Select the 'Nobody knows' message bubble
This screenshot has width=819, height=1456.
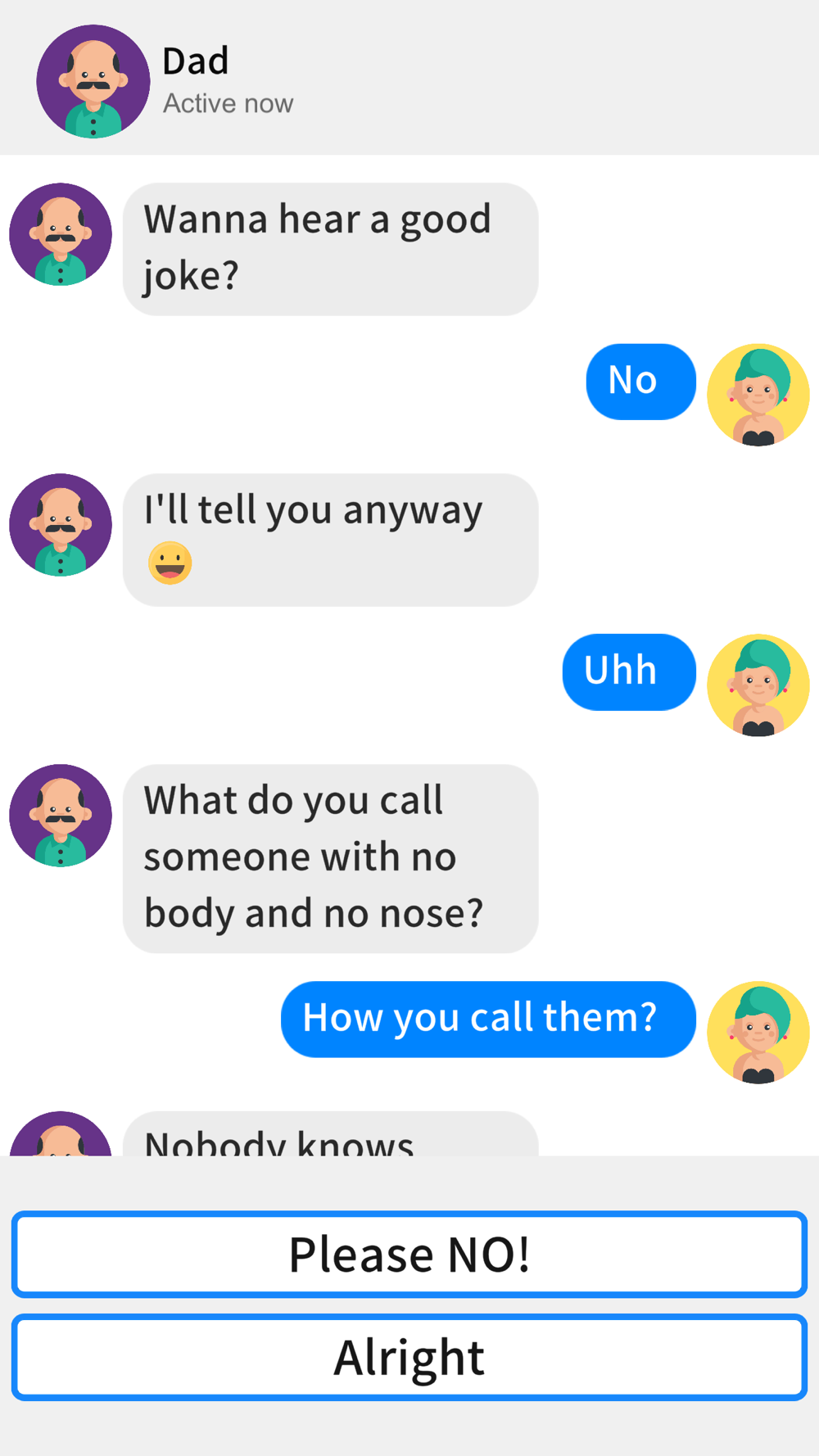pyautogui.click(x=331, y=1134)
